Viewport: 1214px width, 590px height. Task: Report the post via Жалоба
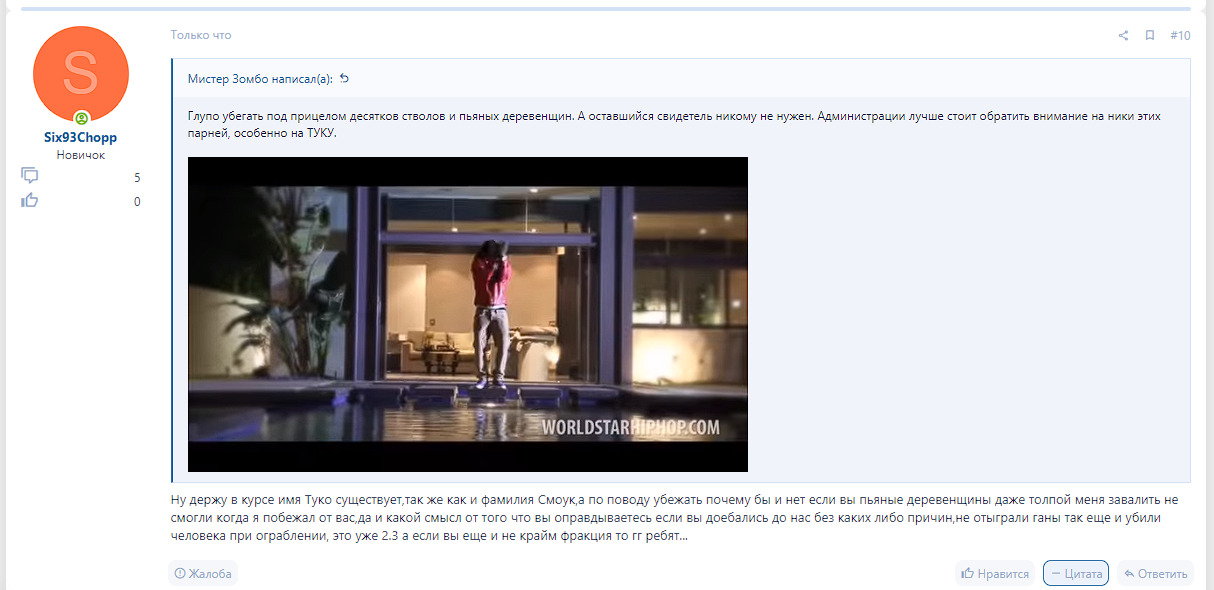(x=203, y=573)
